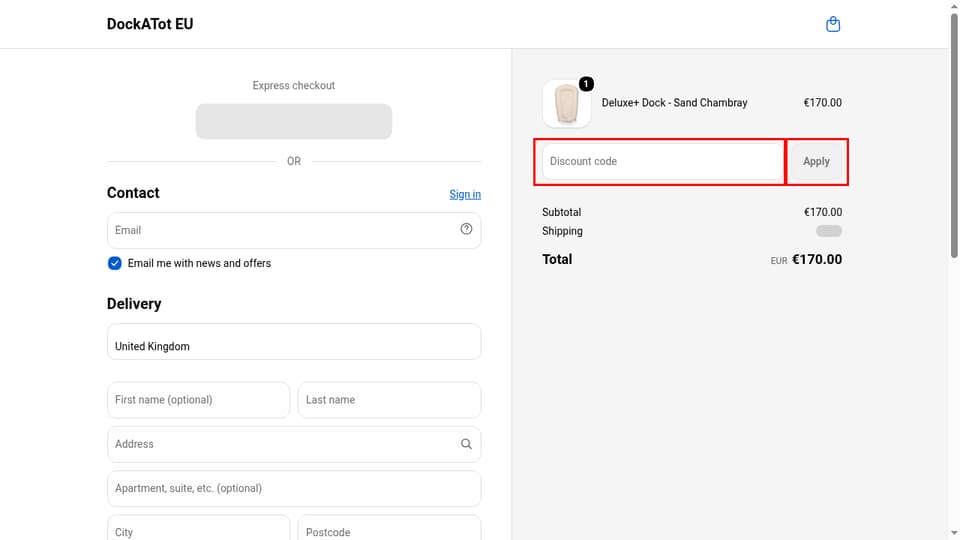Image resolution: width=960 pixels, height=540 pixels.
Task: Click the Shipping label
Action: click(x=562, y=231)
